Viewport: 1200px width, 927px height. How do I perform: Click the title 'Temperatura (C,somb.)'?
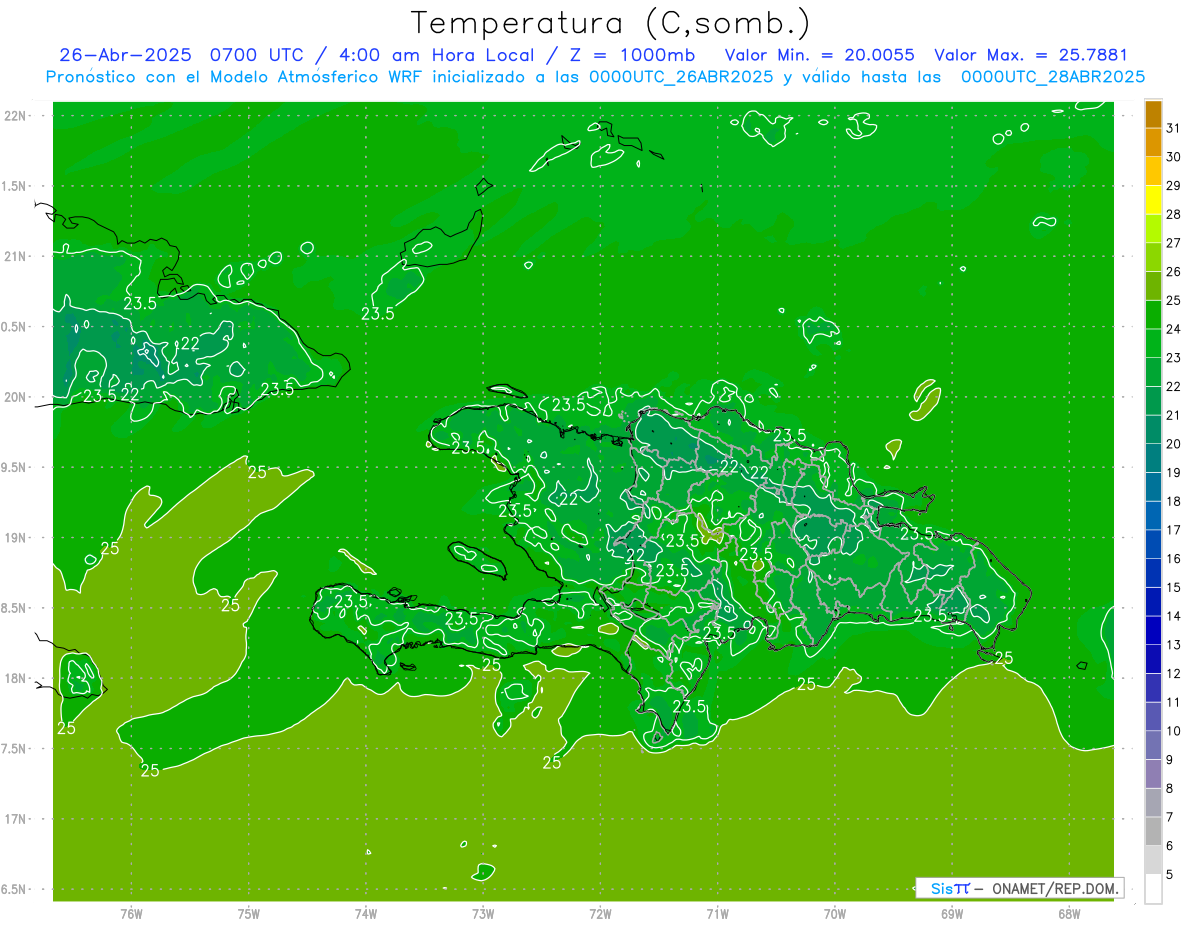point(611,23)
